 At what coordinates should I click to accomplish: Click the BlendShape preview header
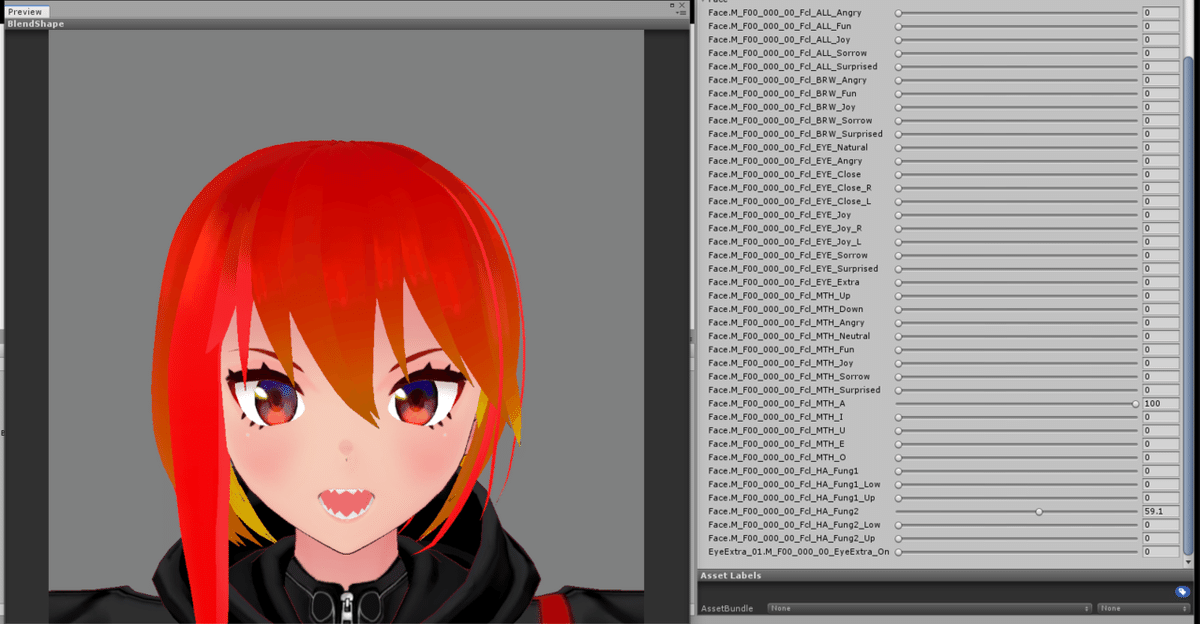tap(346, 23)
